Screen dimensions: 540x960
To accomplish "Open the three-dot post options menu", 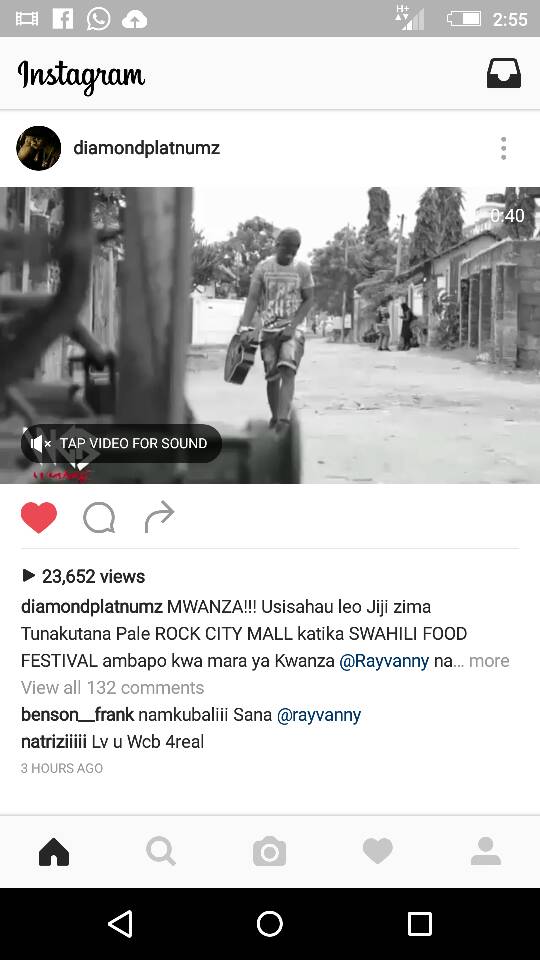I will [x=503, y=148].
